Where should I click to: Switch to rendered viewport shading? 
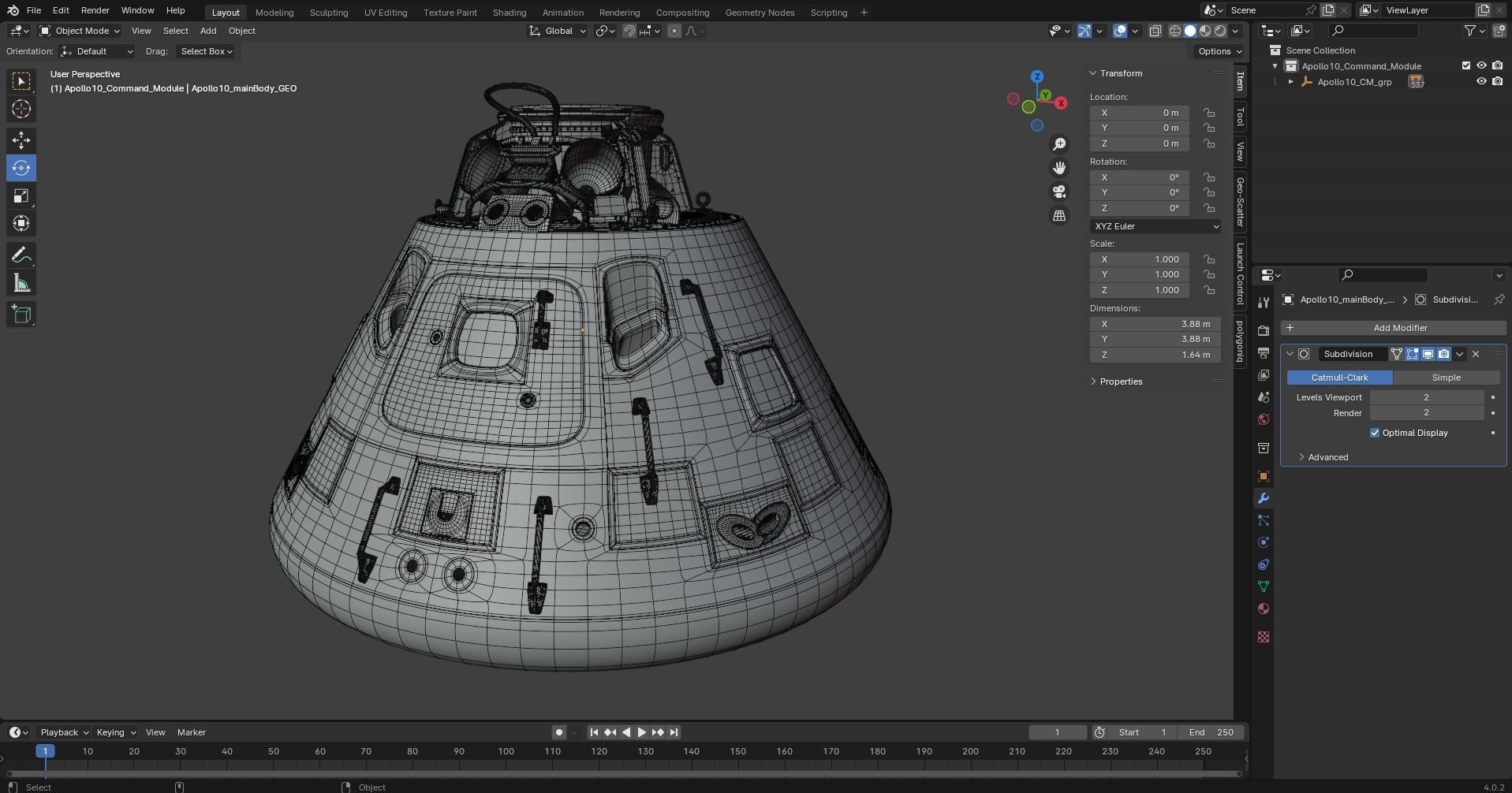[x=1220, y=31]
